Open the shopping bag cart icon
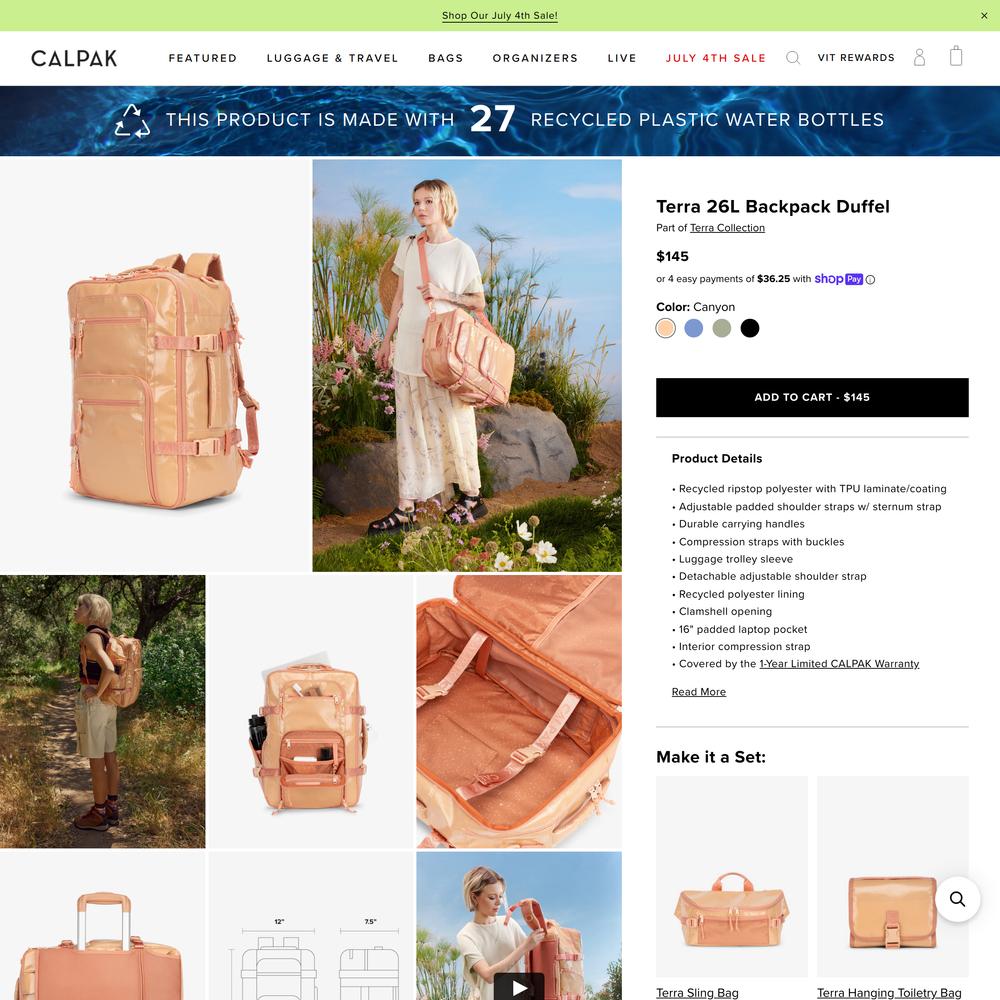 pos(955,56)
